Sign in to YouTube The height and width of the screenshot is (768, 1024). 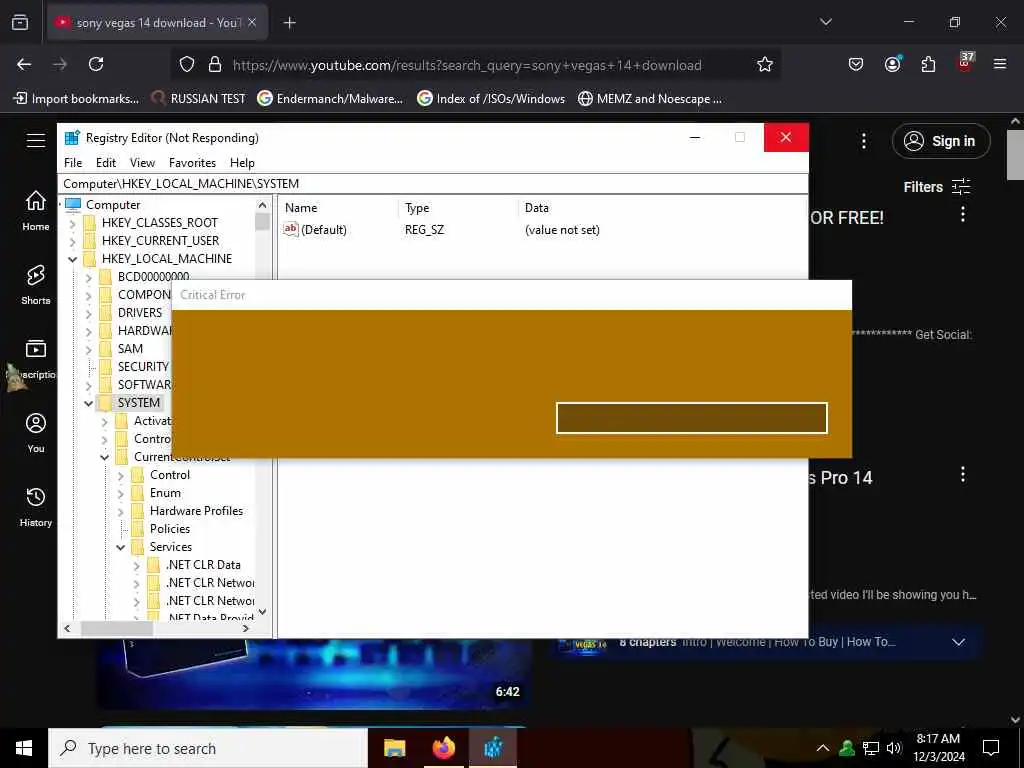[x=941, y=141]
